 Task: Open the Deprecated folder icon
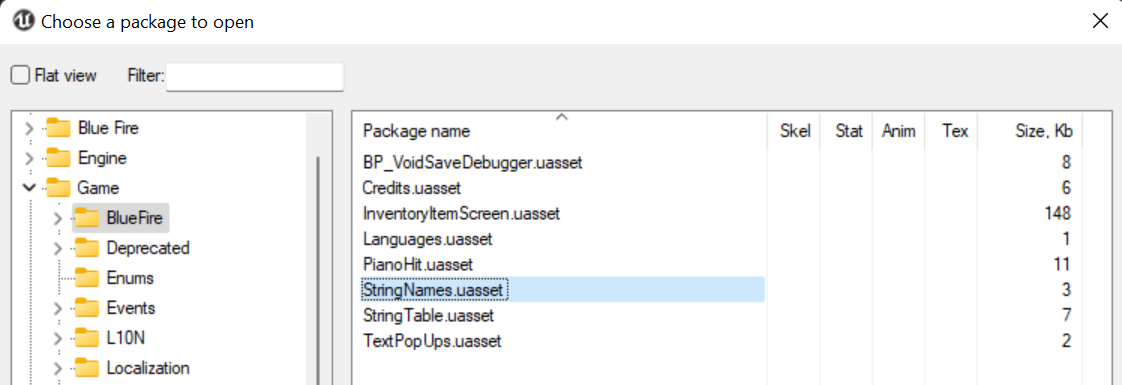click(87, 248)
